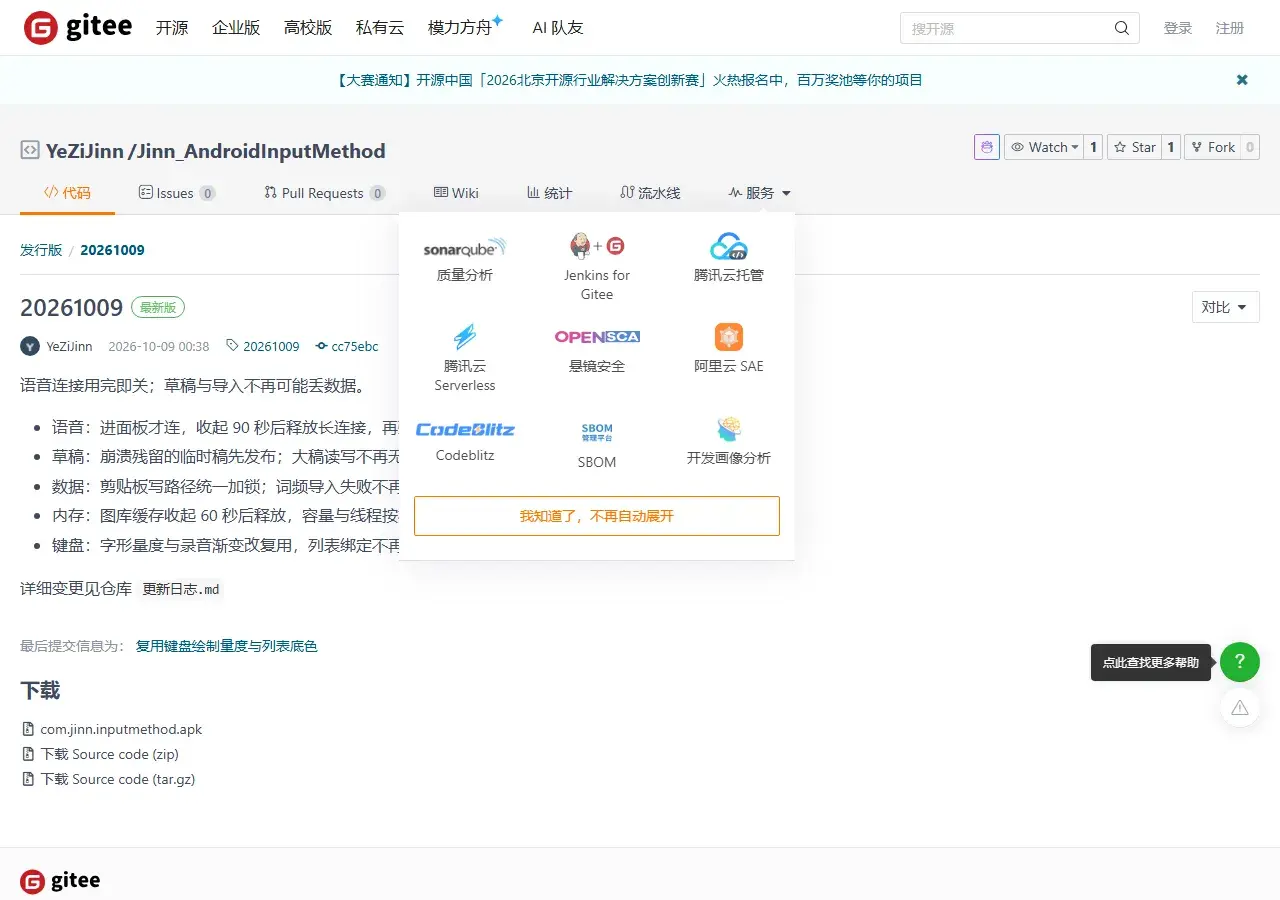Open the Jenkins for Gitee service
The width and height of the screenshot is (1280, 900).
point(597,267)
